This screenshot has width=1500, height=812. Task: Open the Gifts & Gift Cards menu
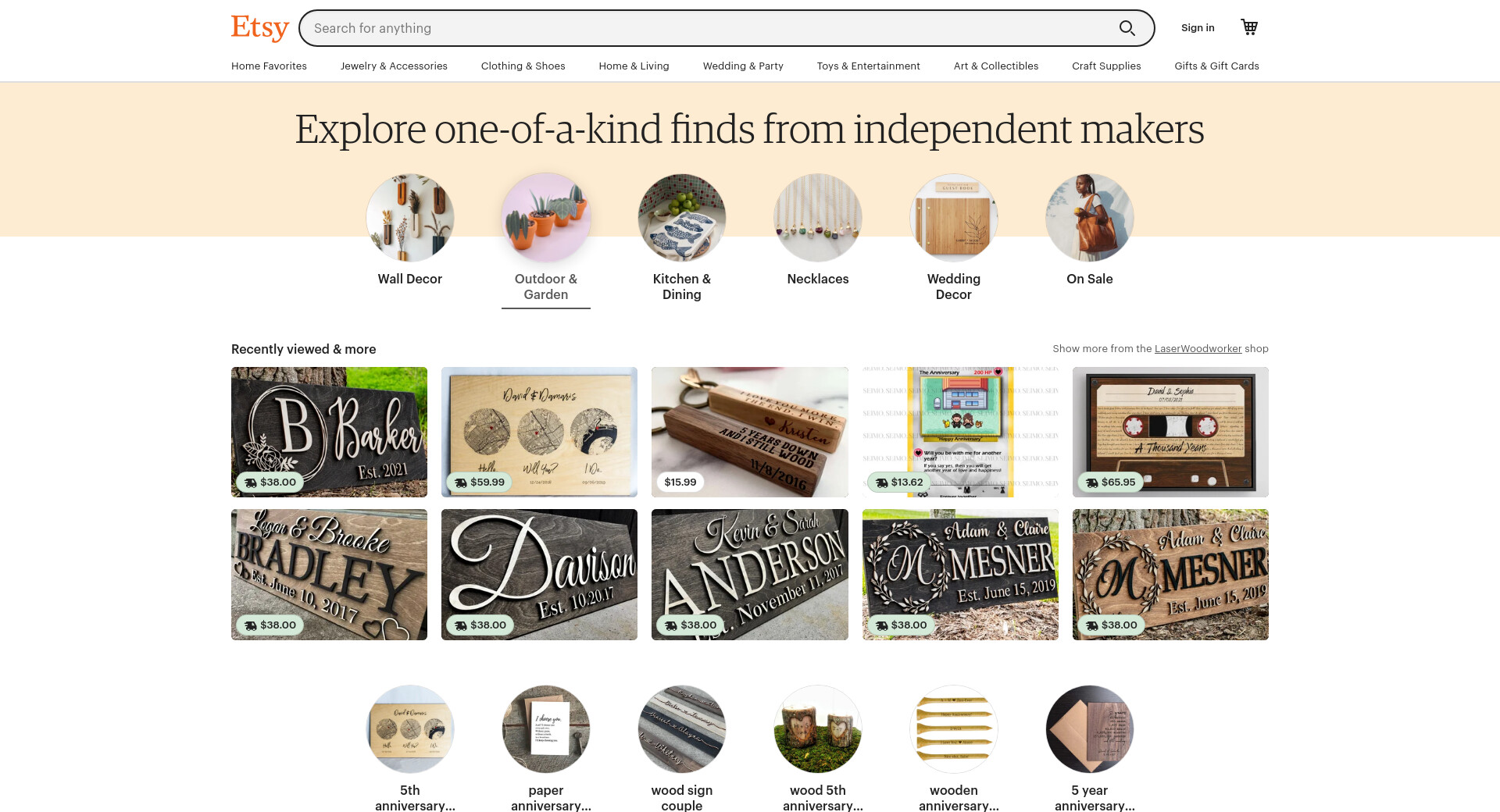click(1216, 66)
